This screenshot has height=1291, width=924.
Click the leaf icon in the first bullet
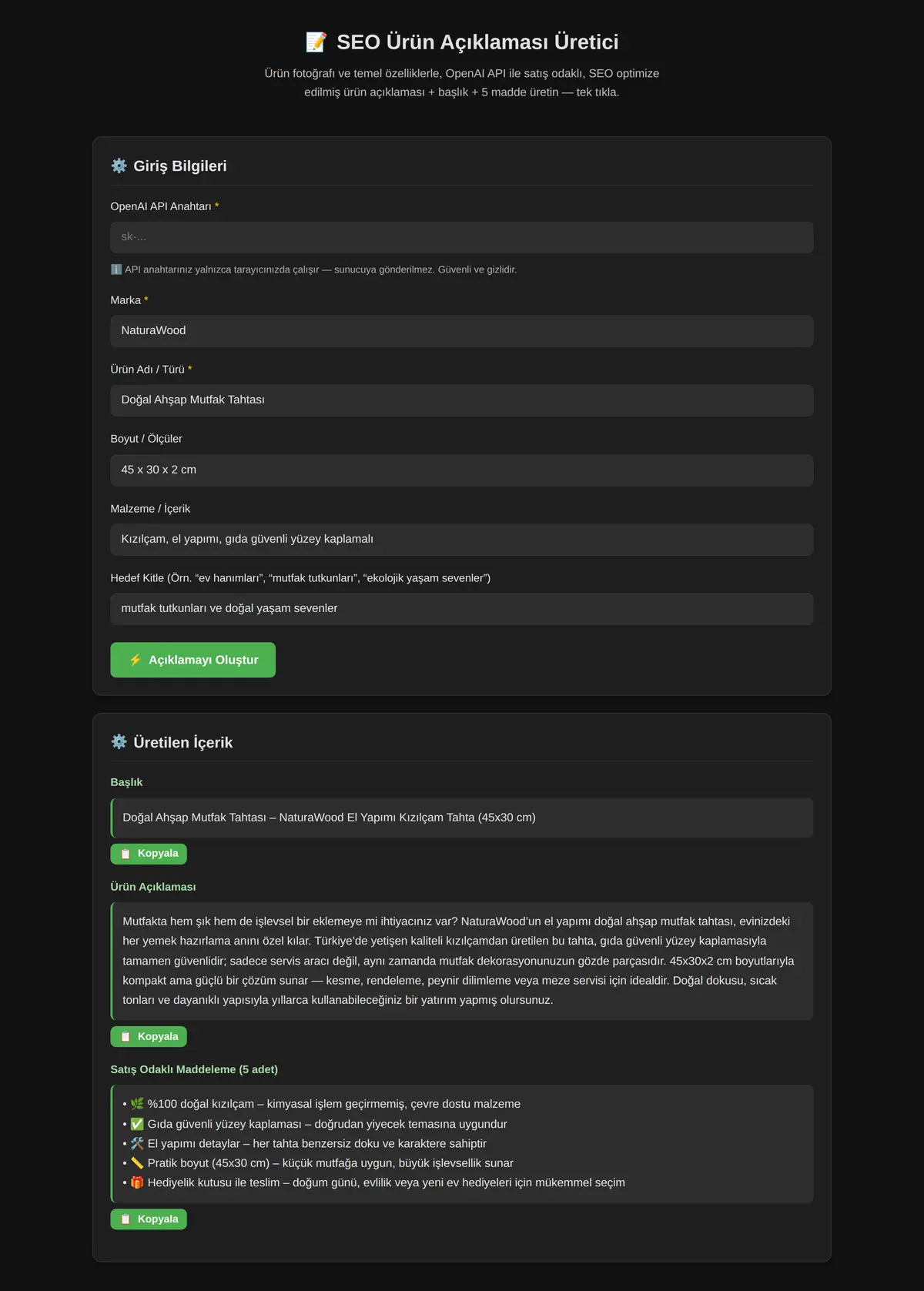[x=137, y=1104]
